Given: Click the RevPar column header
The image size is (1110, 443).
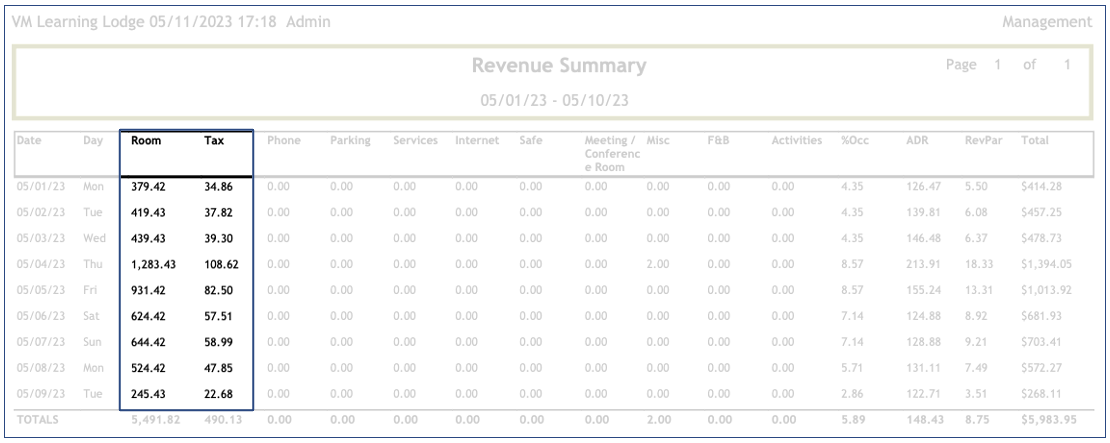Looking at the screenshot, I should pyautogui.click(x=975, y=142).
